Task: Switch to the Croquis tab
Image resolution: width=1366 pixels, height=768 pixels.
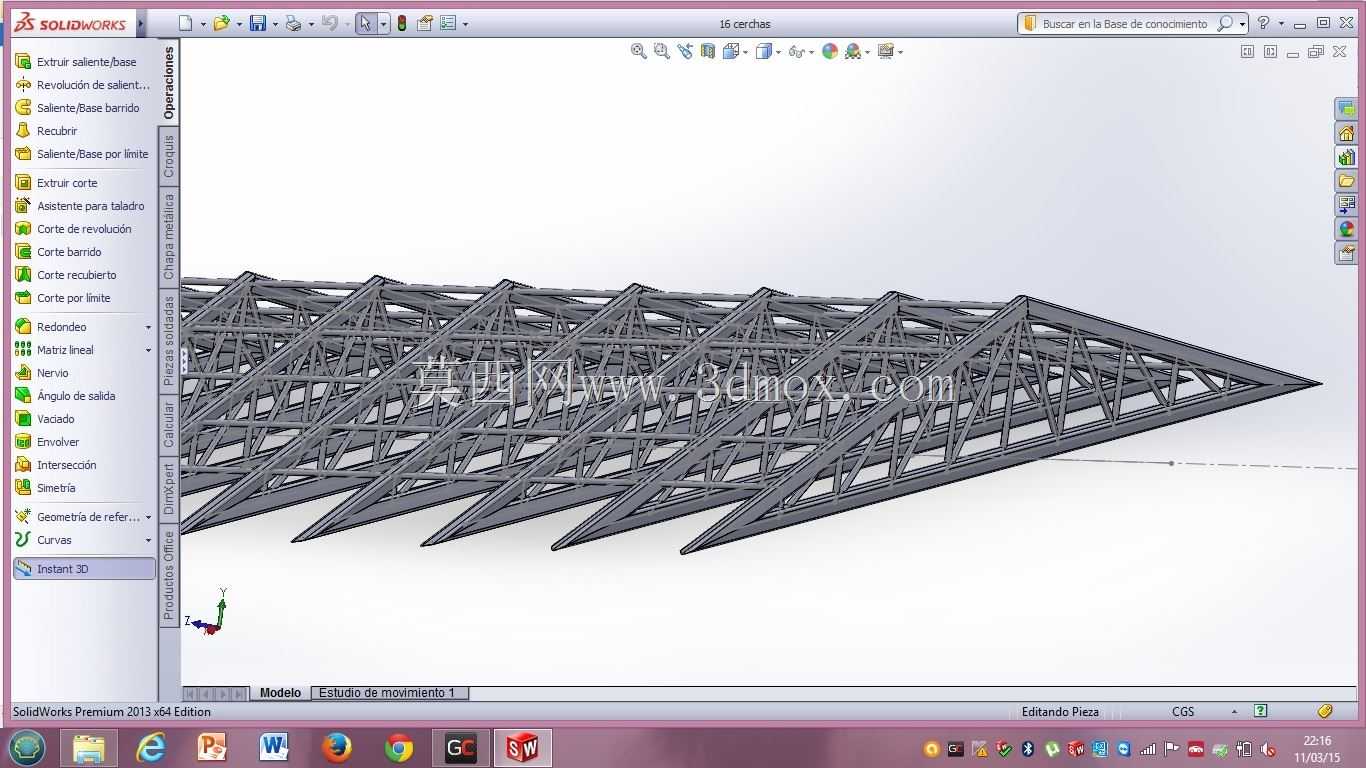Action: tap(169, 157)
